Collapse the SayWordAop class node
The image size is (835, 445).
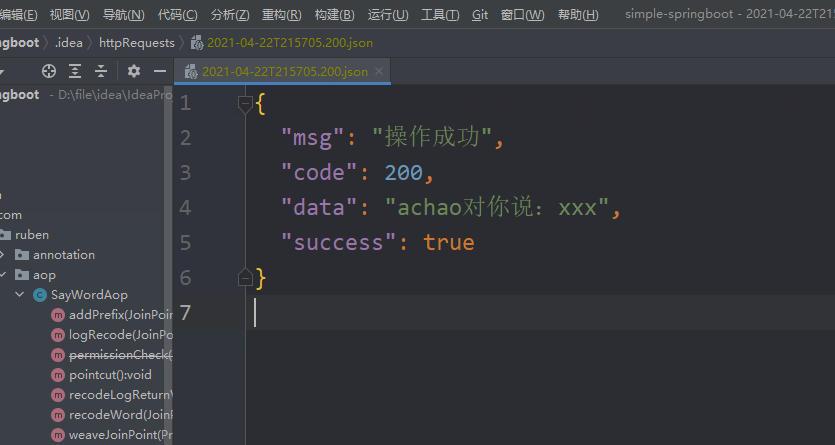[x=19, y=295]
